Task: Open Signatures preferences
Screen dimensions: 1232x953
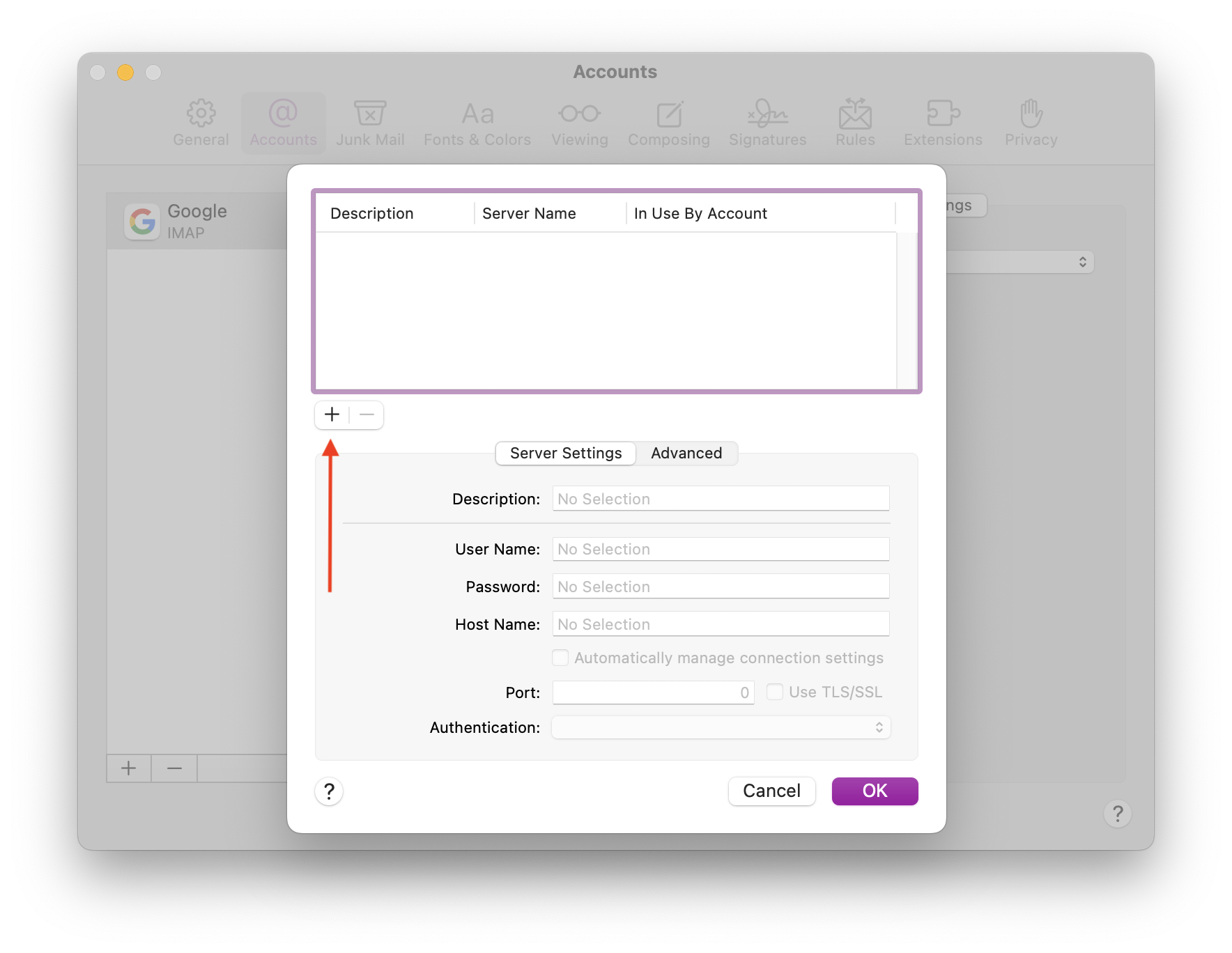Action: [x=768, y=123]
